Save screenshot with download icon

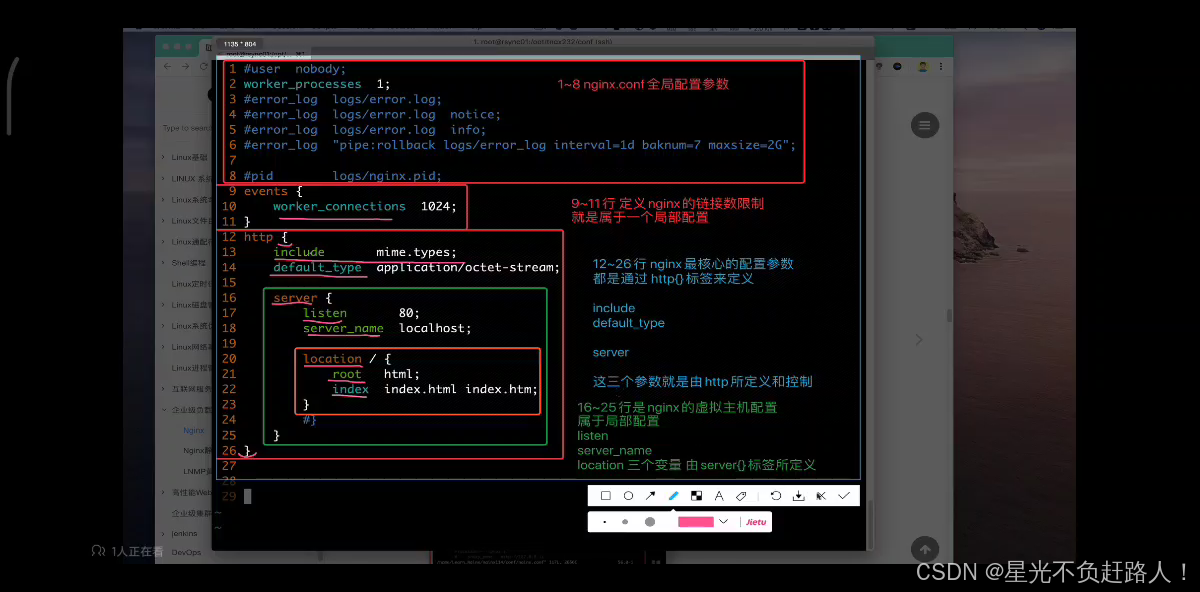pos(798,495)
